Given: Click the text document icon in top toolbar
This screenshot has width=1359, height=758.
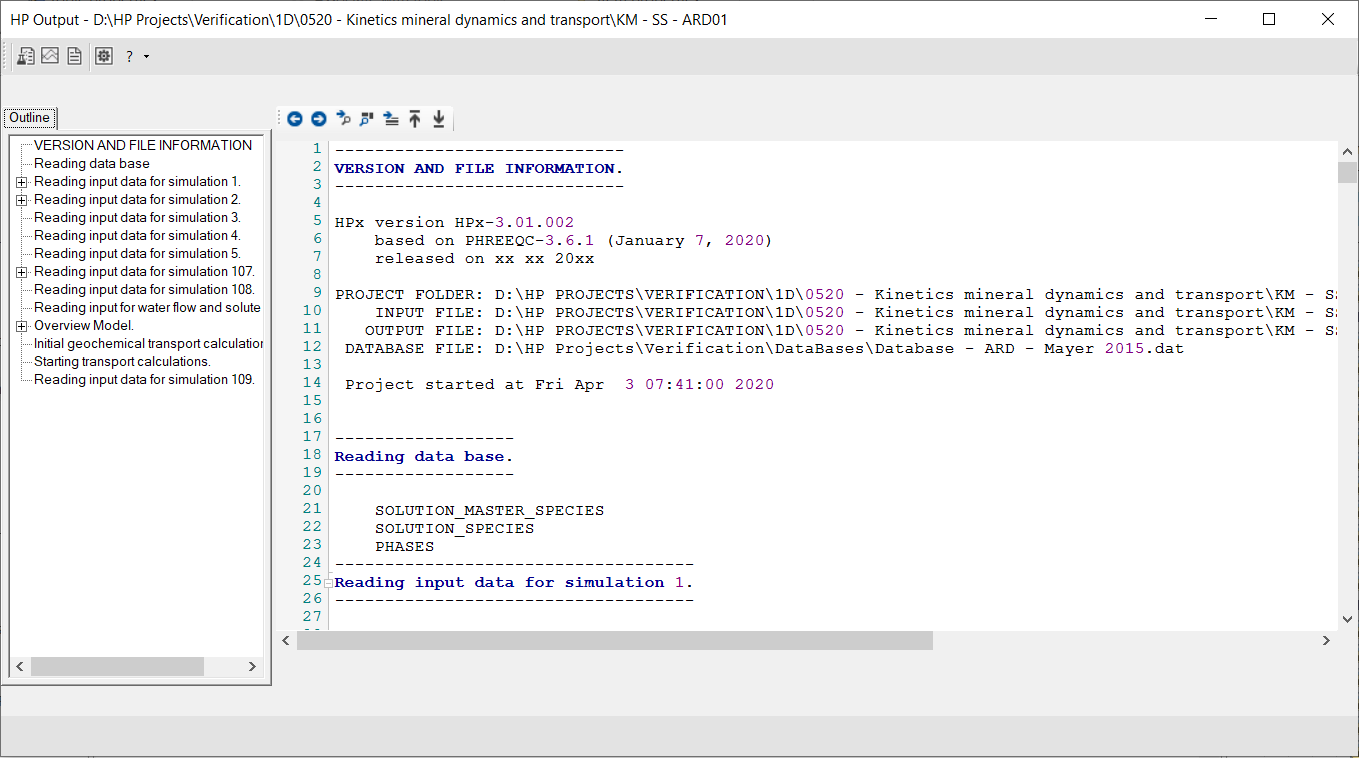Looking at the screenshot, I should (74, 57).
